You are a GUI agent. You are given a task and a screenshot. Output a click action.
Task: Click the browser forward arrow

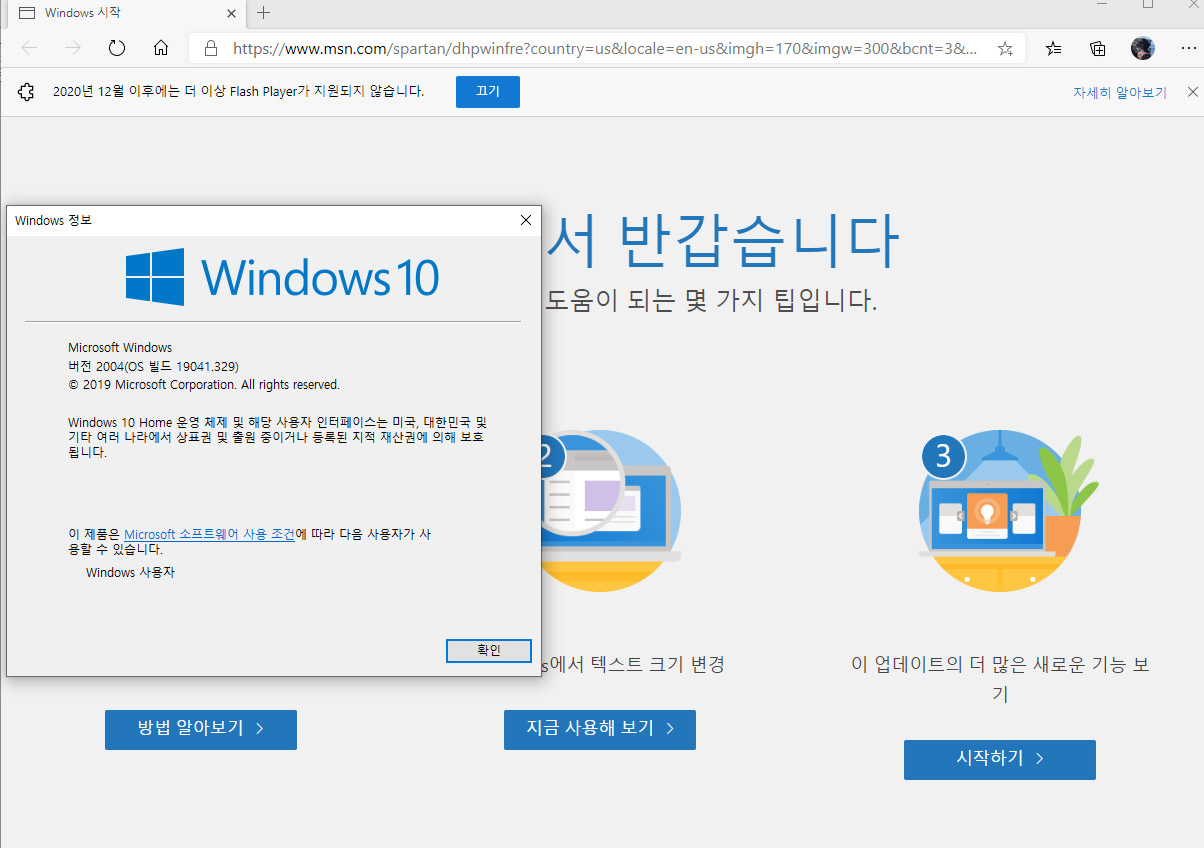pyautogui.click(x=72, y=48)
